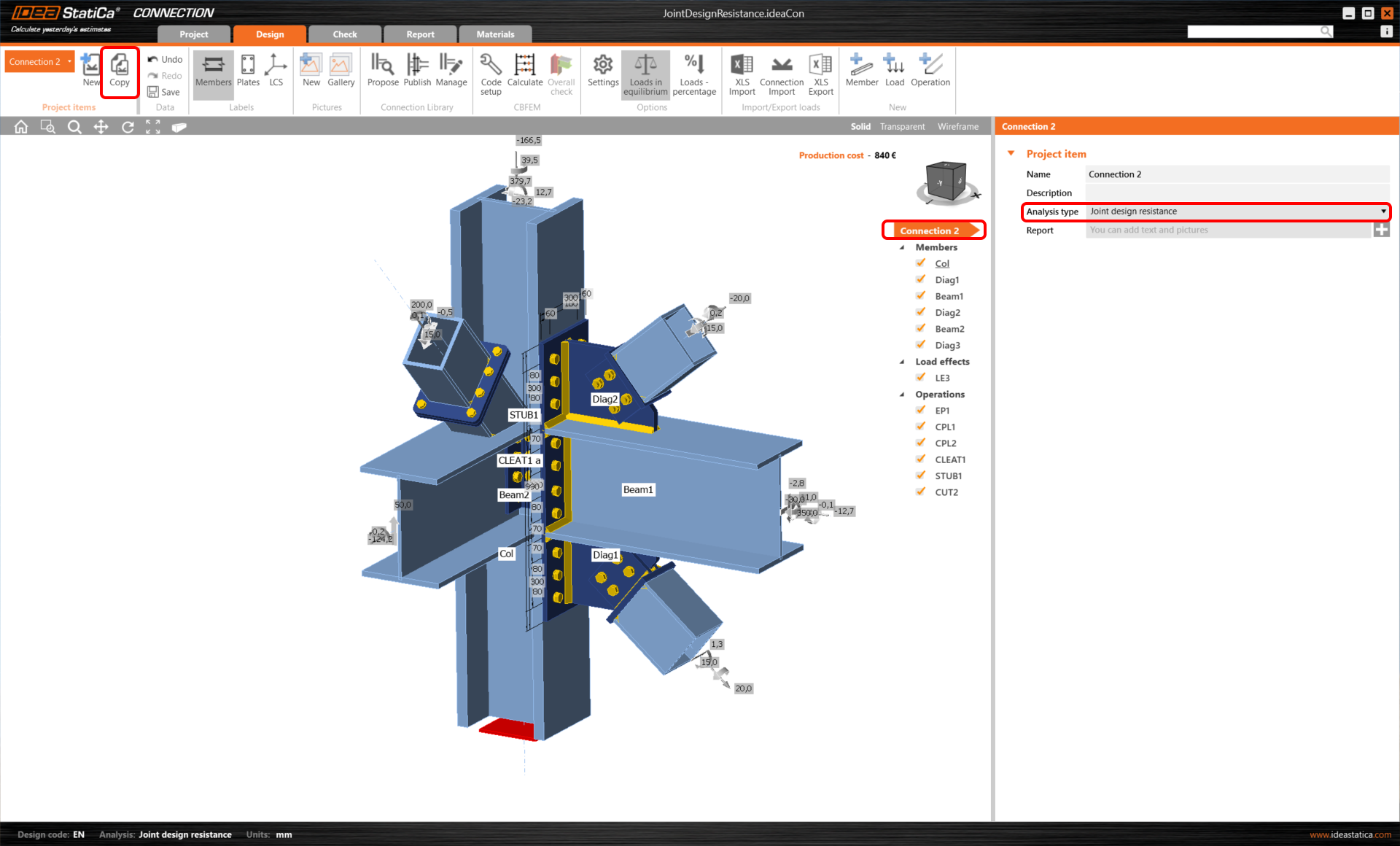Open the Analysis type dropdown
Viewport: 1400px width, 846px height.
point(1382,211)
